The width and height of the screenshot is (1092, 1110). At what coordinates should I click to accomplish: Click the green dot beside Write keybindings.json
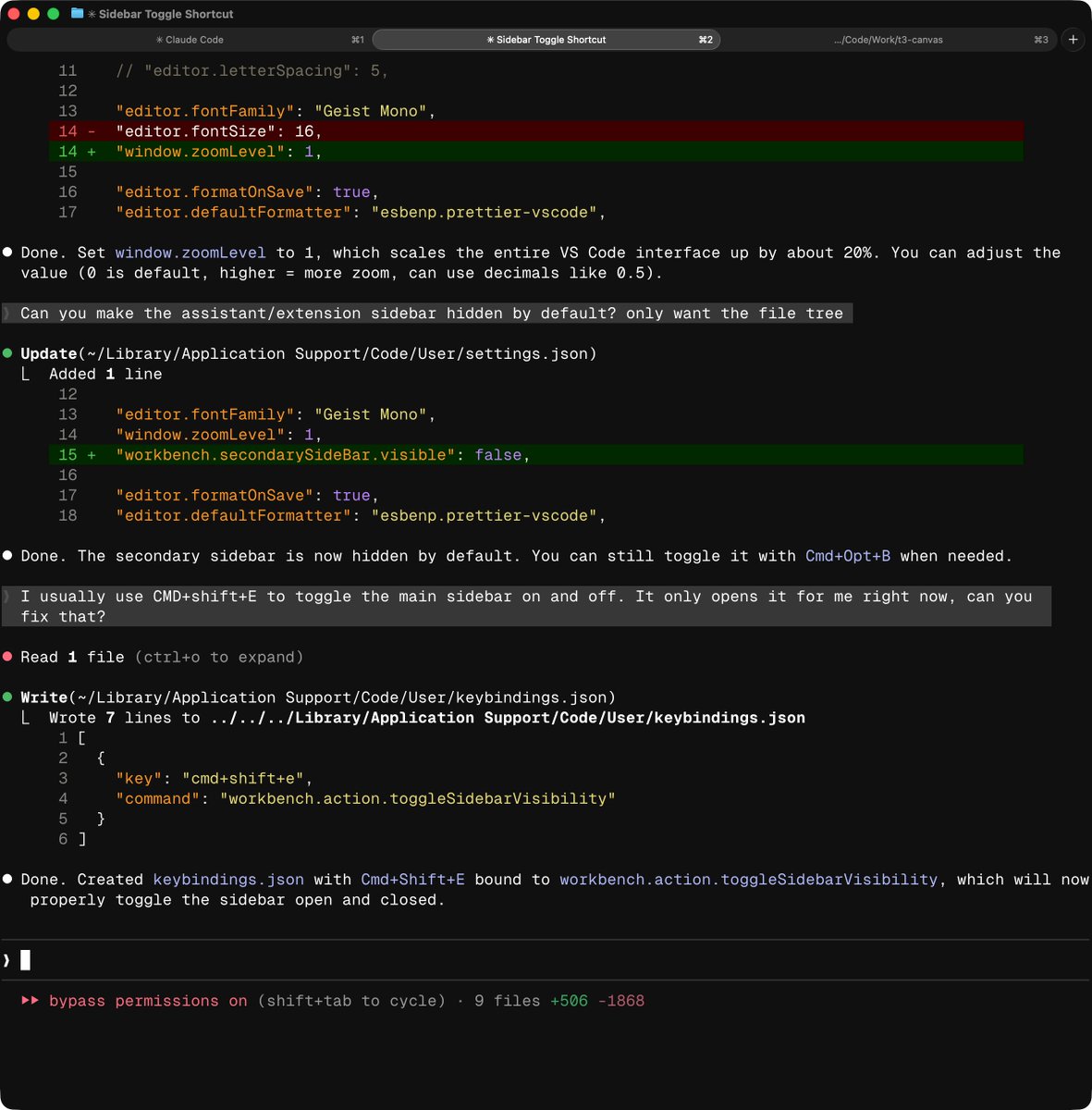(x=7, y=697)
